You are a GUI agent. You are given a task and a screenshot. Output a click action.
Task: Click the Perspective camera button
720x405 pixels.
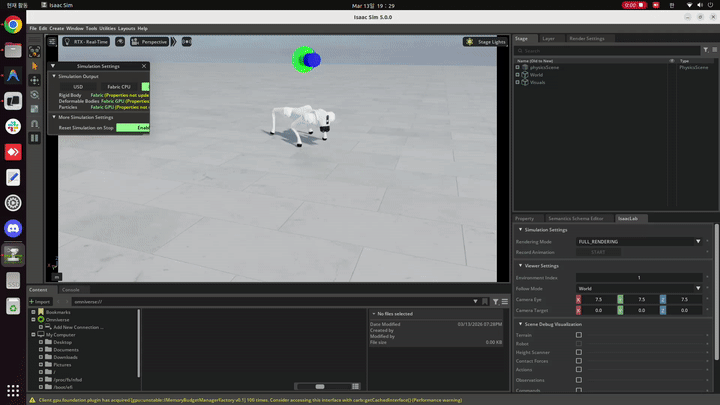[151, 42]
